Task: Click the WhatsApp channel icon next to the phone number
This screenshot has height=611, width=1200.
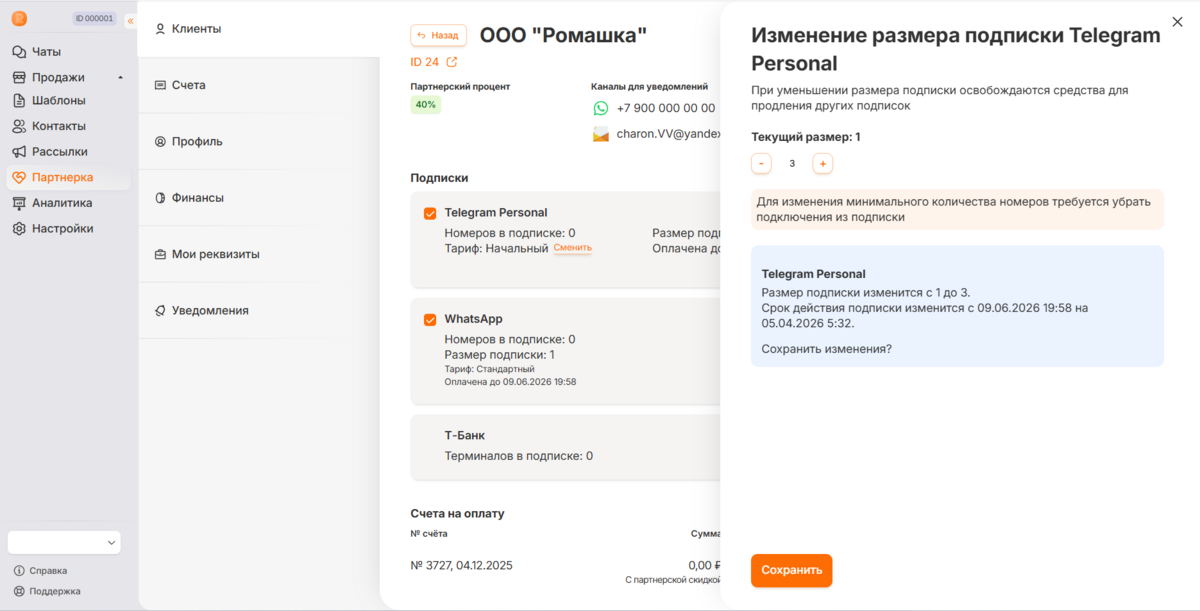Action: [x=599, y=108]
